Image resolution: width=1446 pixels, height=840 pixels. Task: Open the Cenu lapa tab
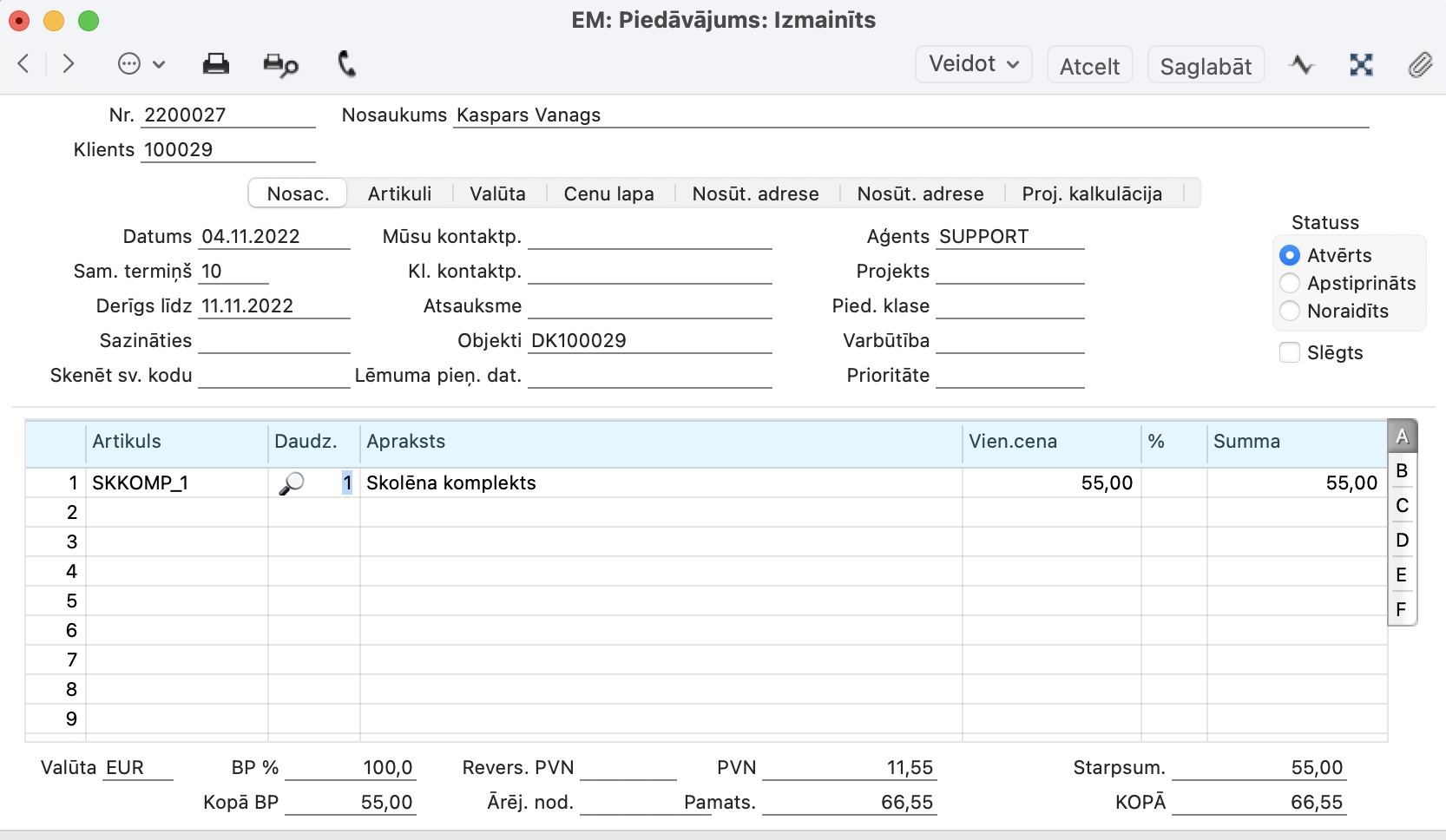click(608, 194)
